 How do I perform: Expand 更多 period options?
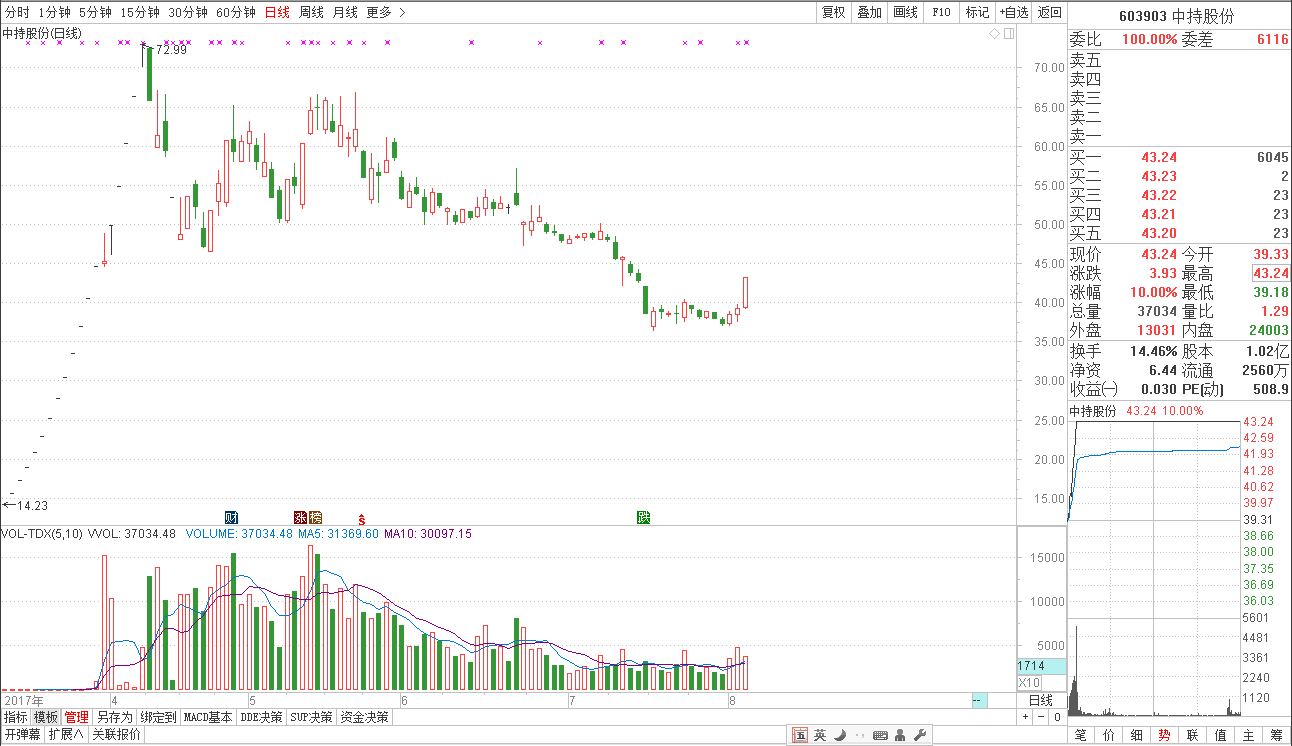click(386, 12)
